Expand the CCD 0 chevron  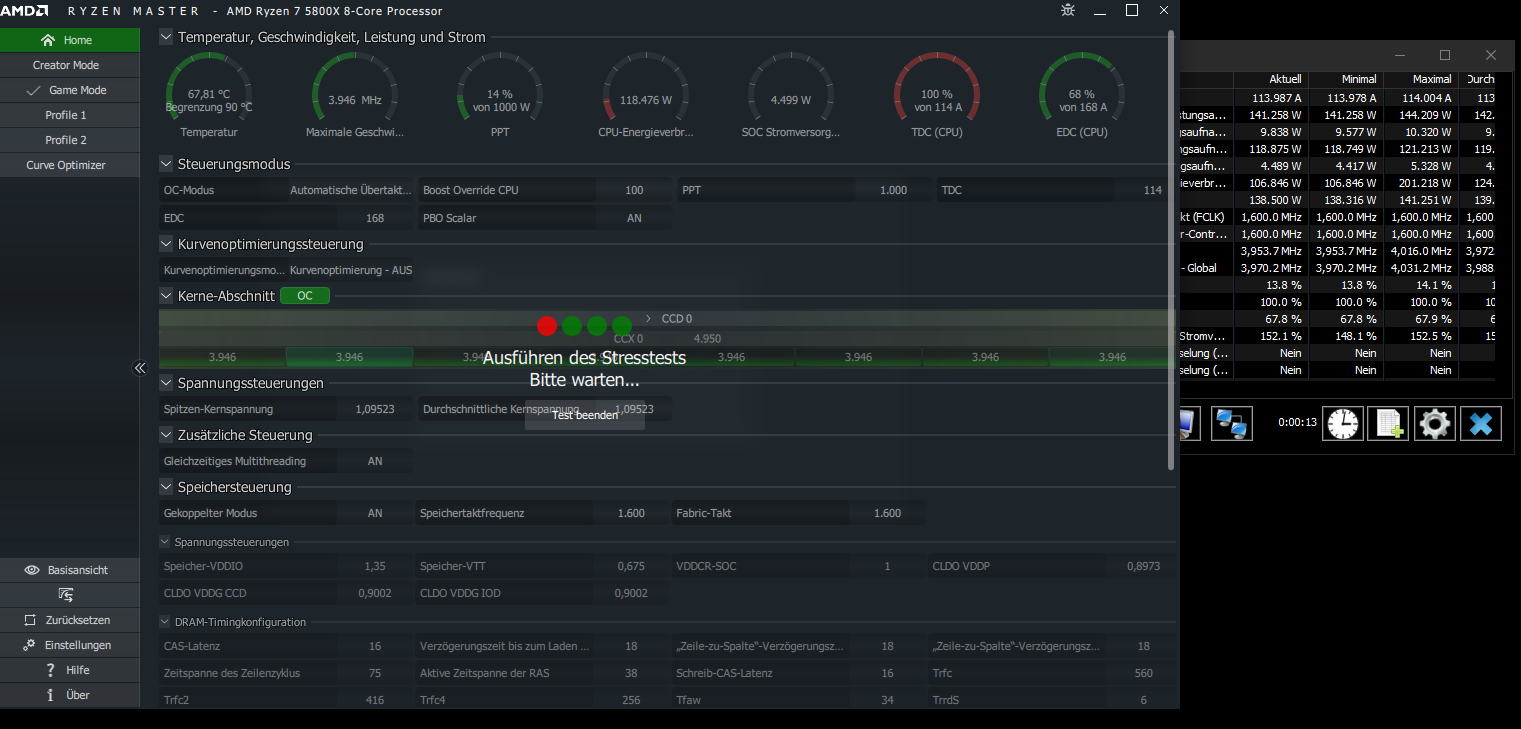(648, 319)
